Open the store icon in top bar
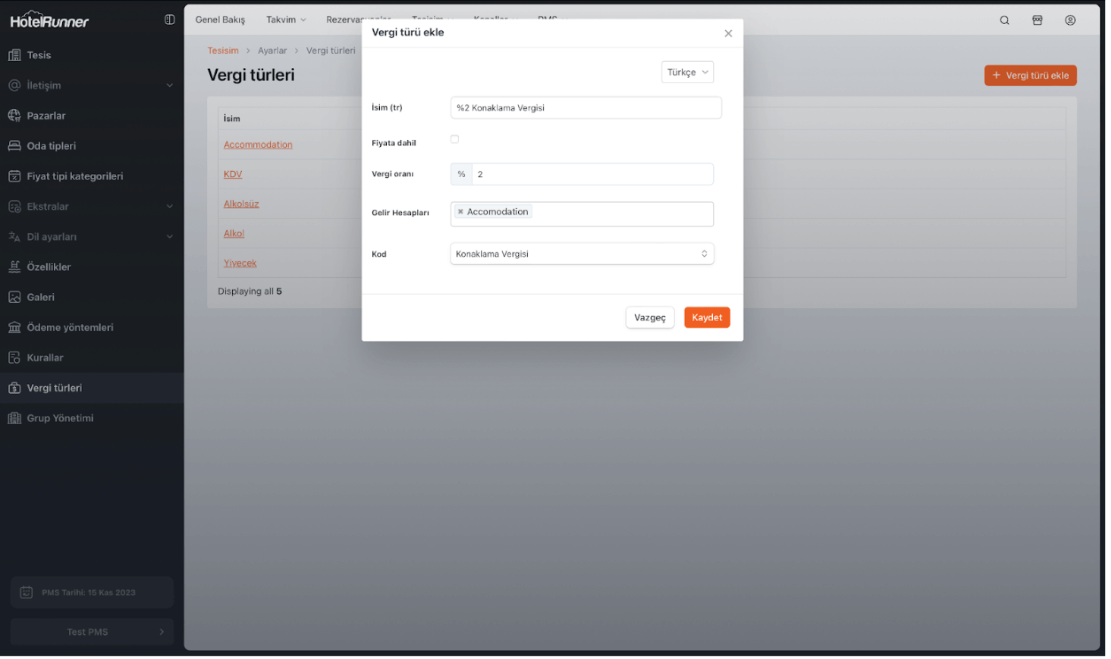1111x659 pixels. [x=1037, y=20]
